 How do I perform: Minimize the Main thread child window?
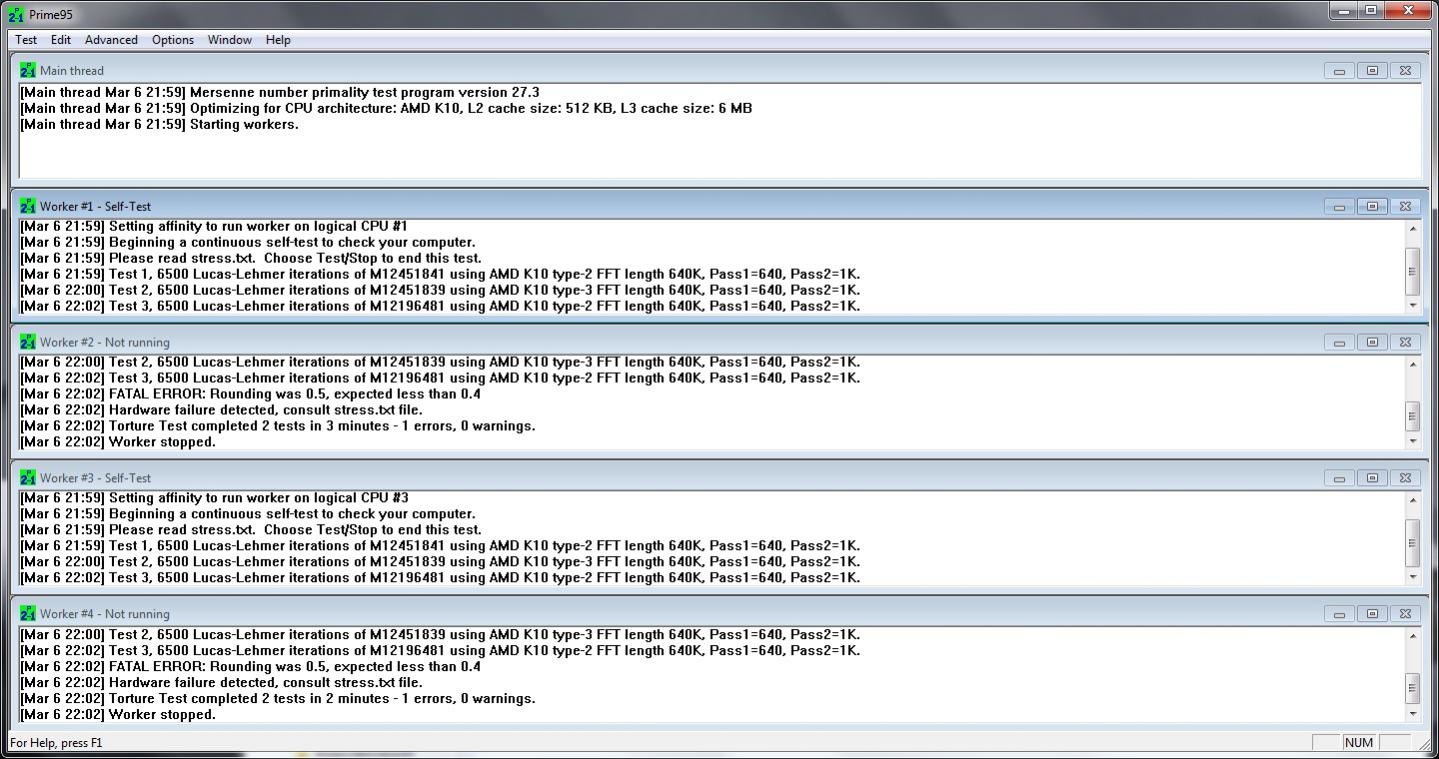[x=1339, y=71]
